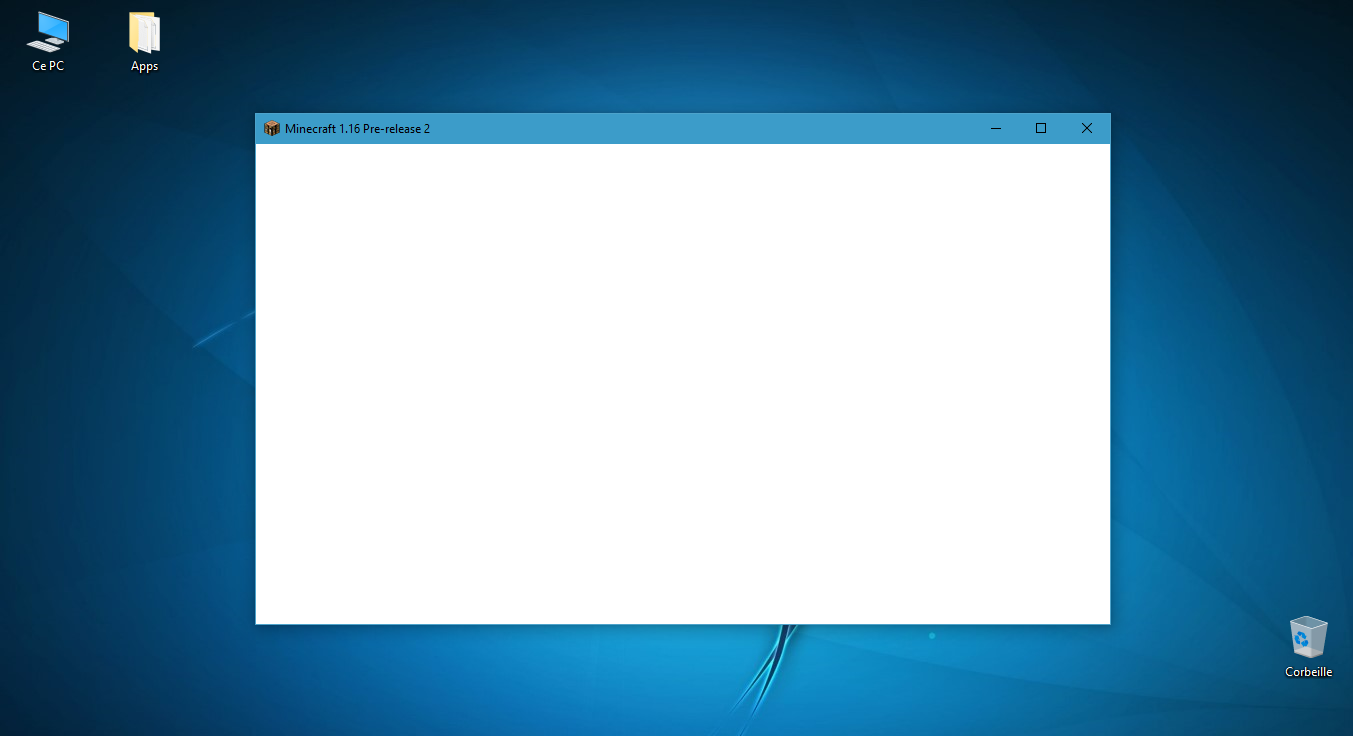The image size is (1353, 736).
Task: Minimize the Minecraft 1.16 Pre-release 2 window
Action: [996, 128]
